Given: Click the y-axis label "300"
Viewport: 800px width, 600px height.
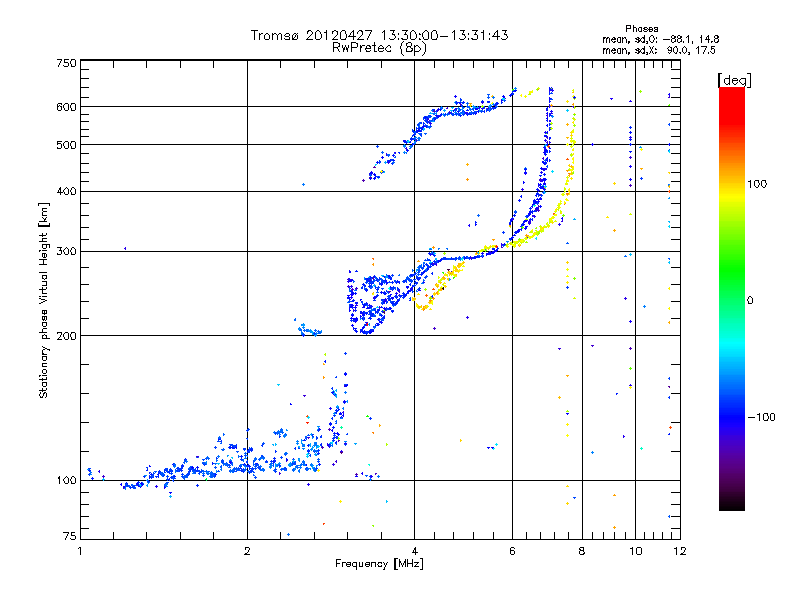Looking at the screenshot, I should (66, 251).
